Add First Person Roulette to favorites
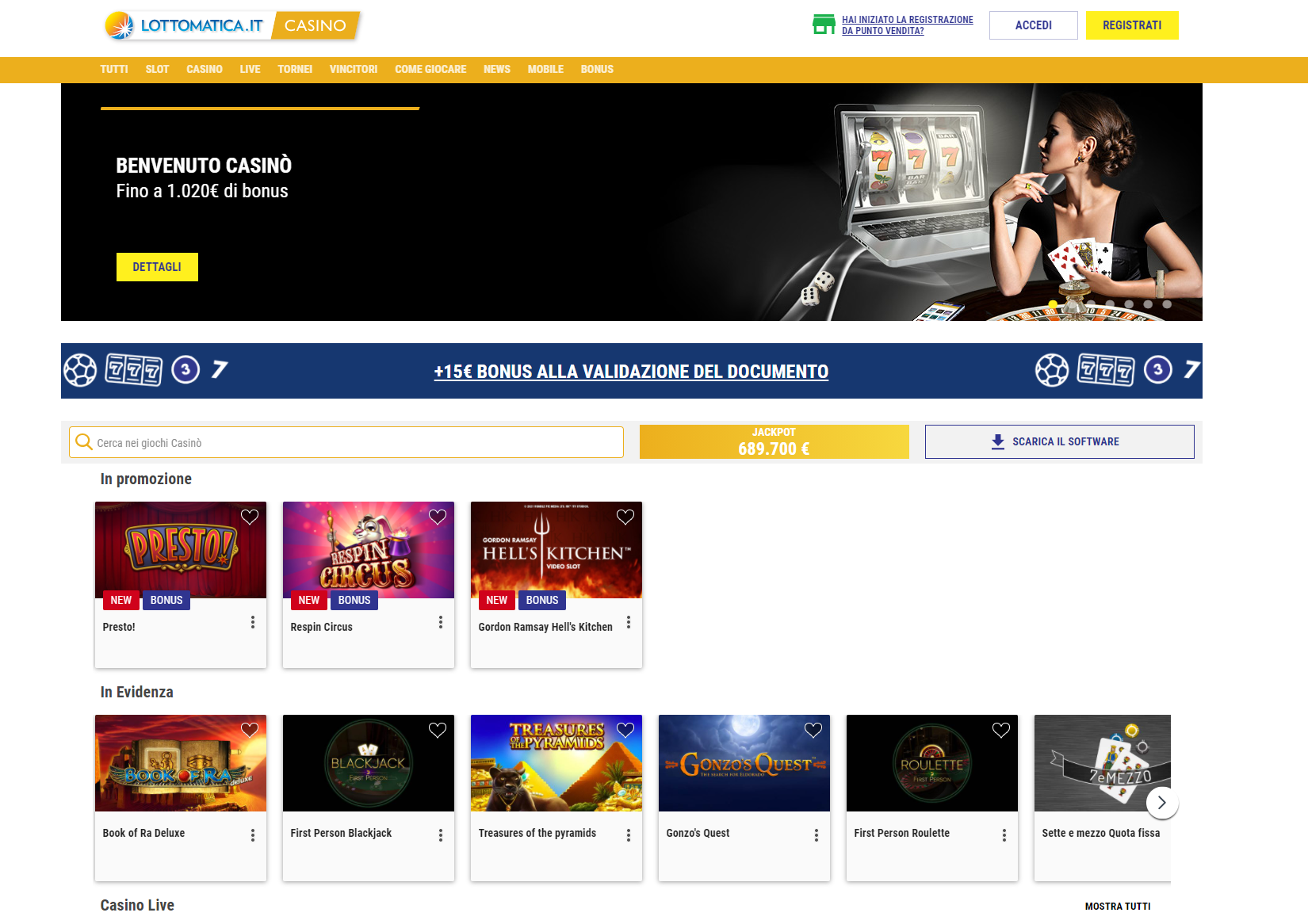The width and height of the screenshot is (1308, 924). [x=1001, y=730]
